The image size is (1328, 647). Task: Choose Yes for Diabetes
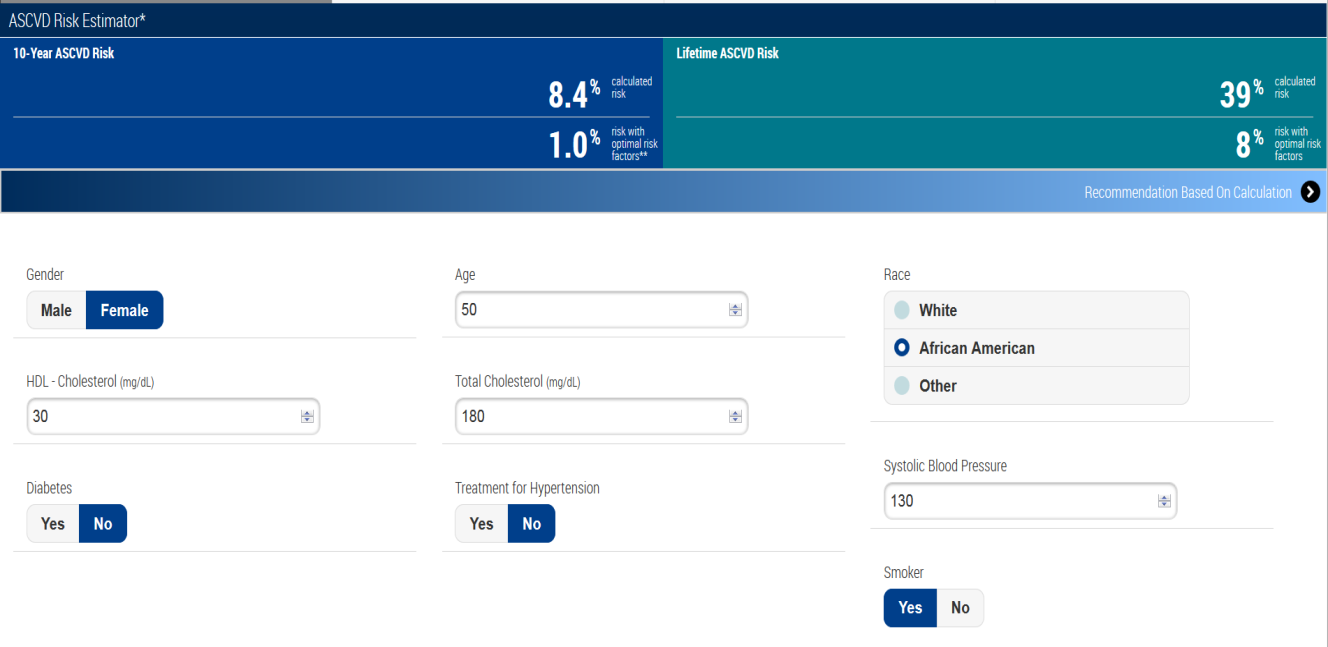point(53,524)
